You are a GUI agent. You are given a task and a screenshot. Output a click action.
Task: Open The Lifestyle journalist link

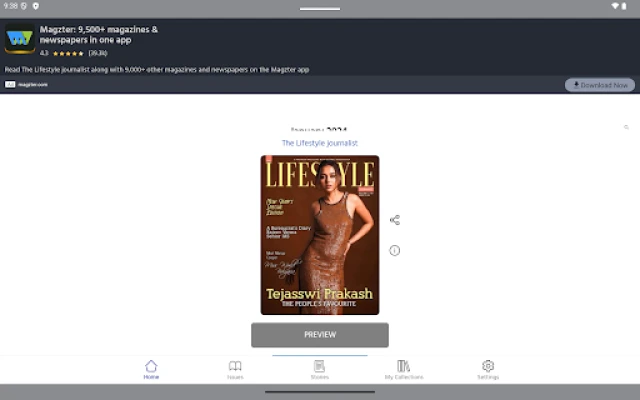[319, 143]
